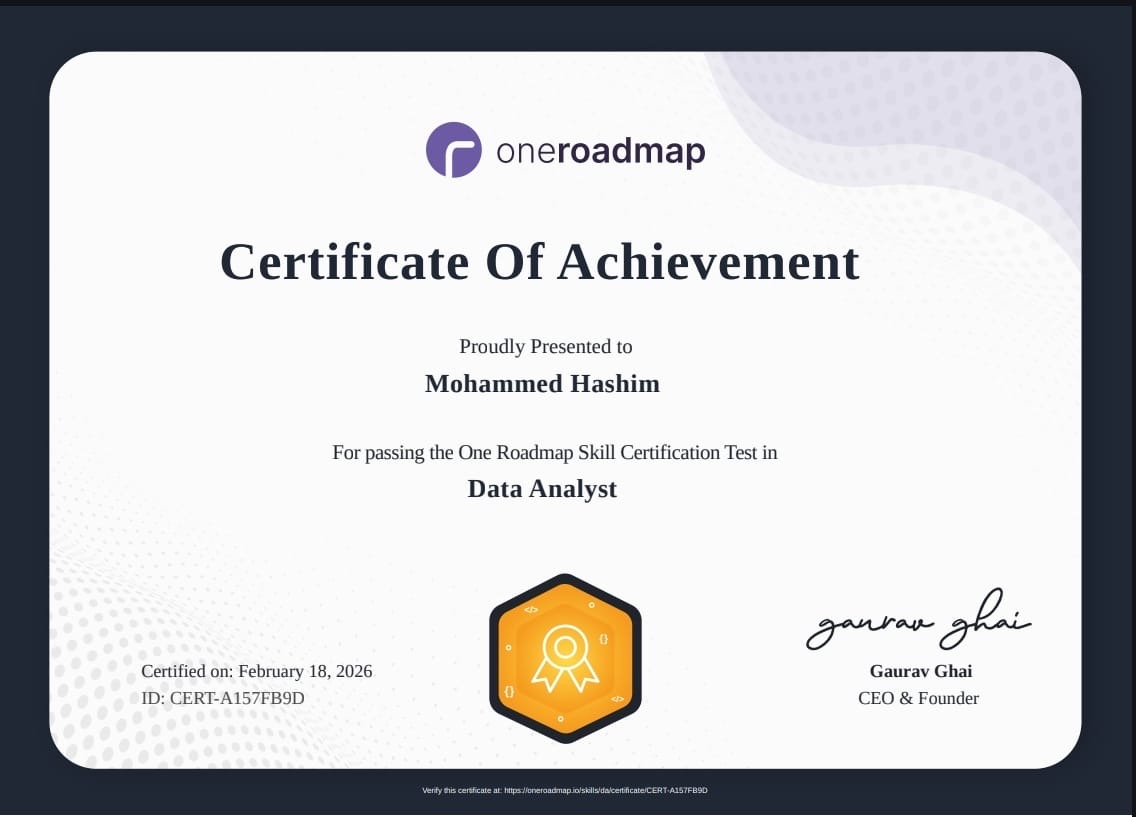
Task: Select the ID: CERT-A157FB9D text
Action: [x=222, y=698]
